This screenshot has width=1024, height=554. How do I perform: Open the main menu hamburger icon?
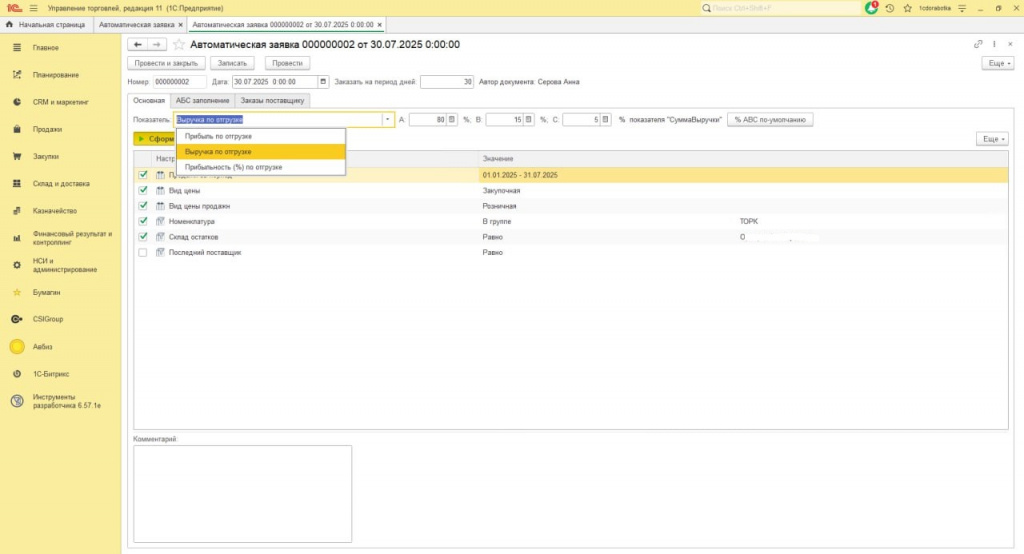(x=33, y=8)
